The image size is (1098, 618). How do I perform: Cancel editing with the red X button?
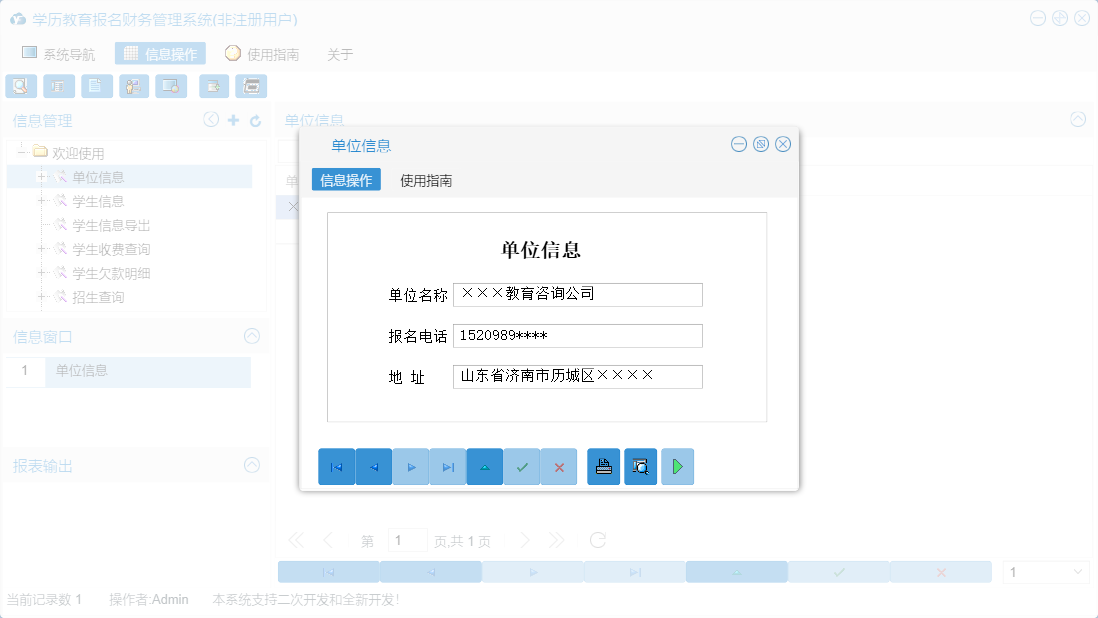point(558,466)
